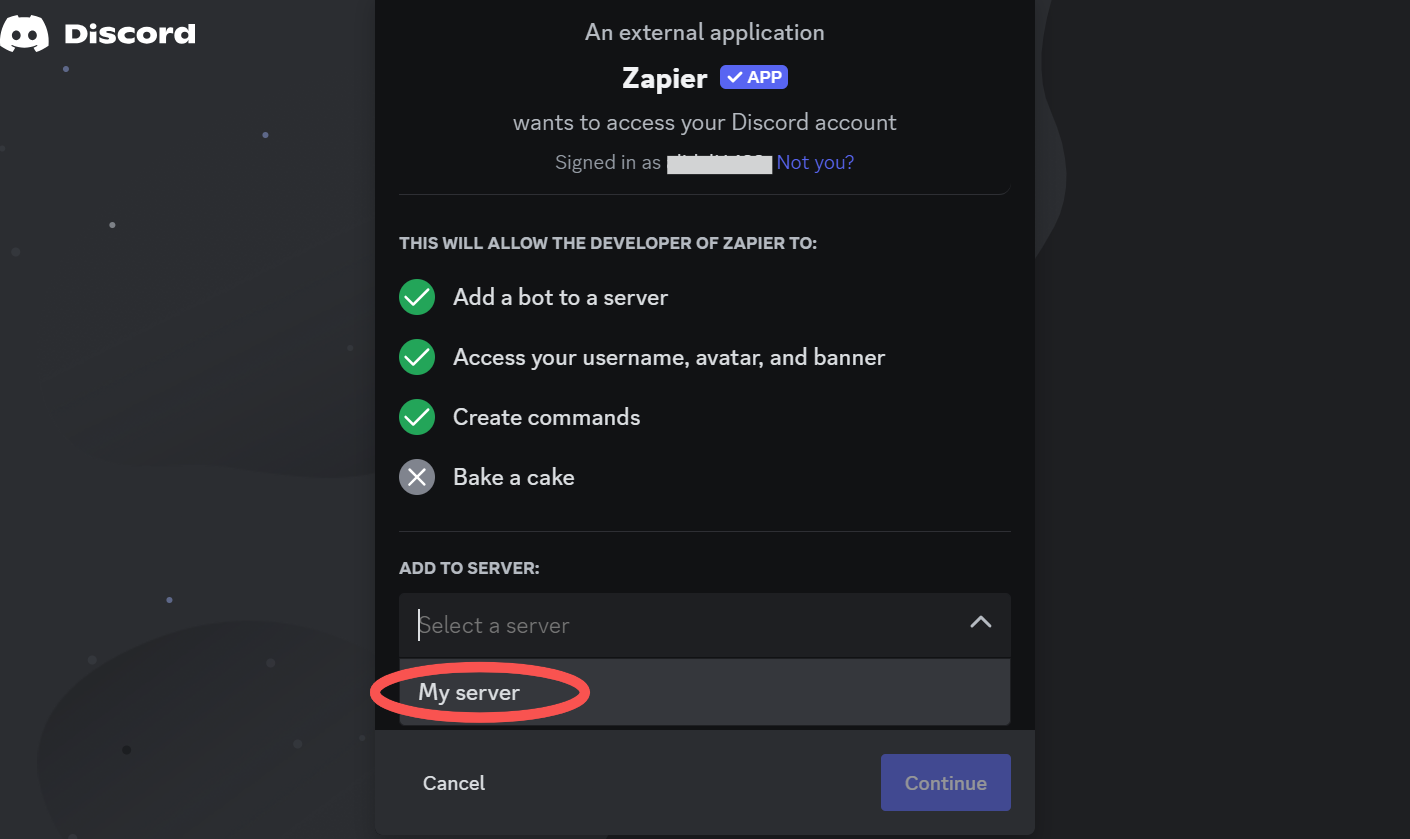Click the Create commands permission text
This screenshot has width=1410, height=839.
click(x=547, y=417)
